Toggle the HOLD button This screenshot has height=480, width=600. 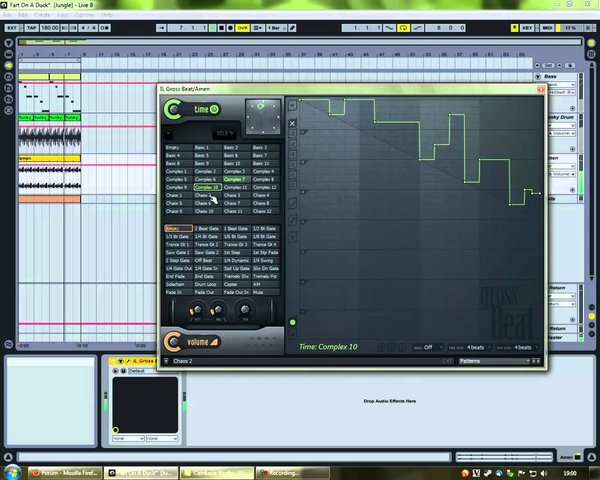point(224,134)
